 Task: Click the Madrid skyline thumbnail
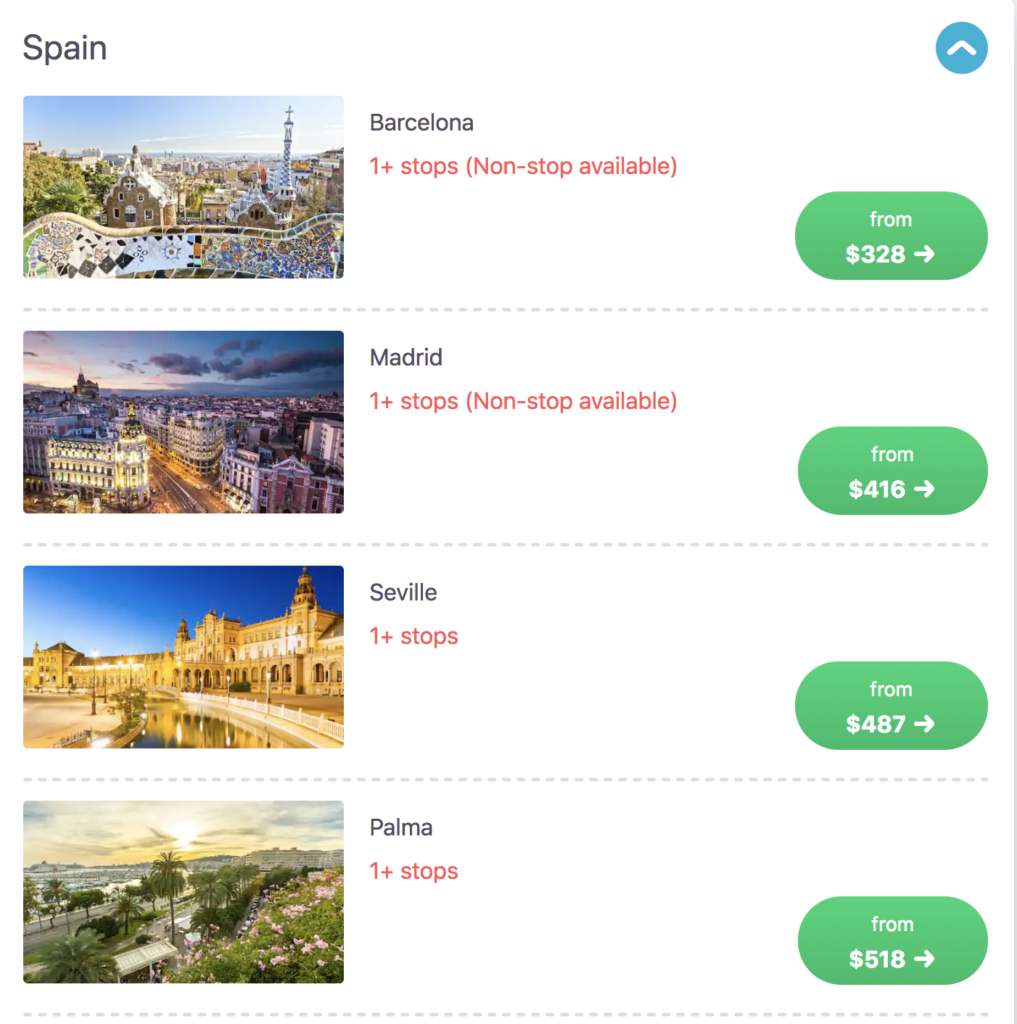[x=183, y=422]
